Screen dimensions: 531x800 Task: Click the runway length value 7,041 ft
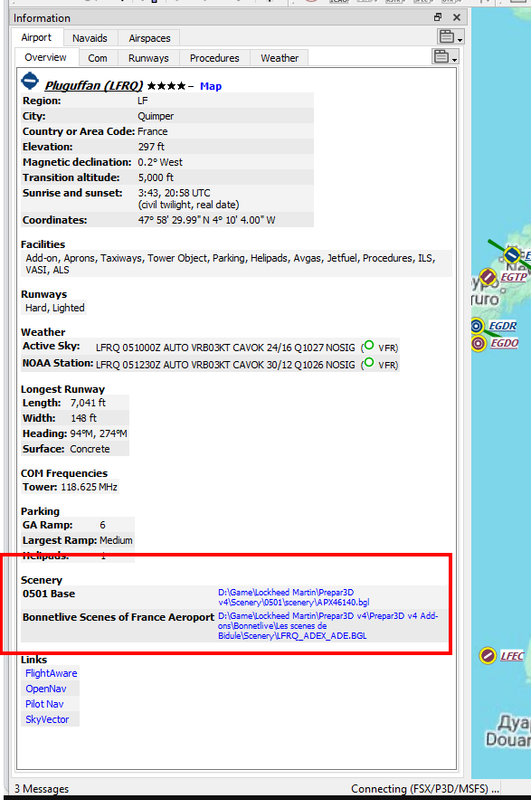pos(88,403)
